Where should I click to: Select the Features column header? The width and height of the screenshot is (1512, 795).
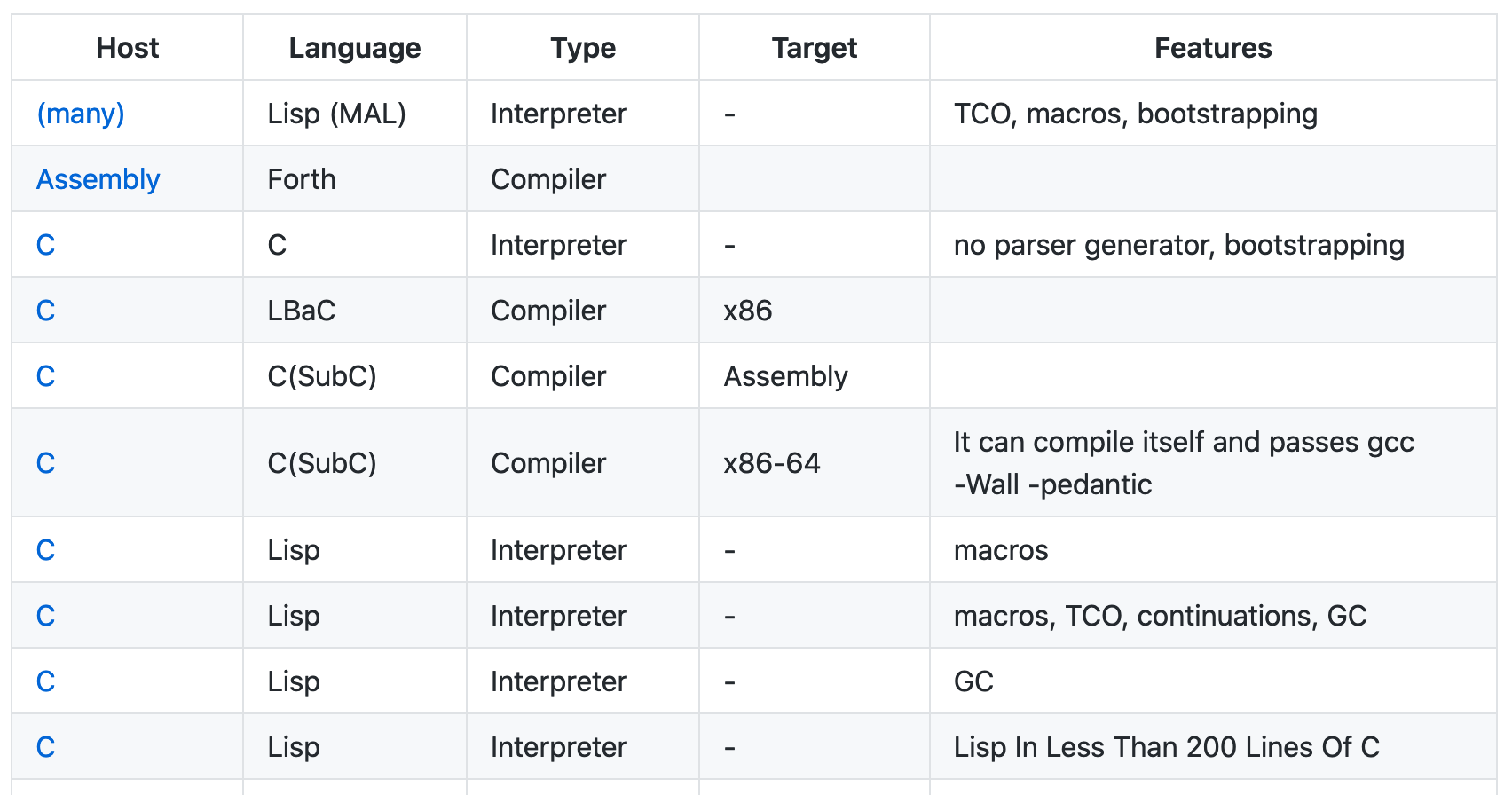point(1213,48)
